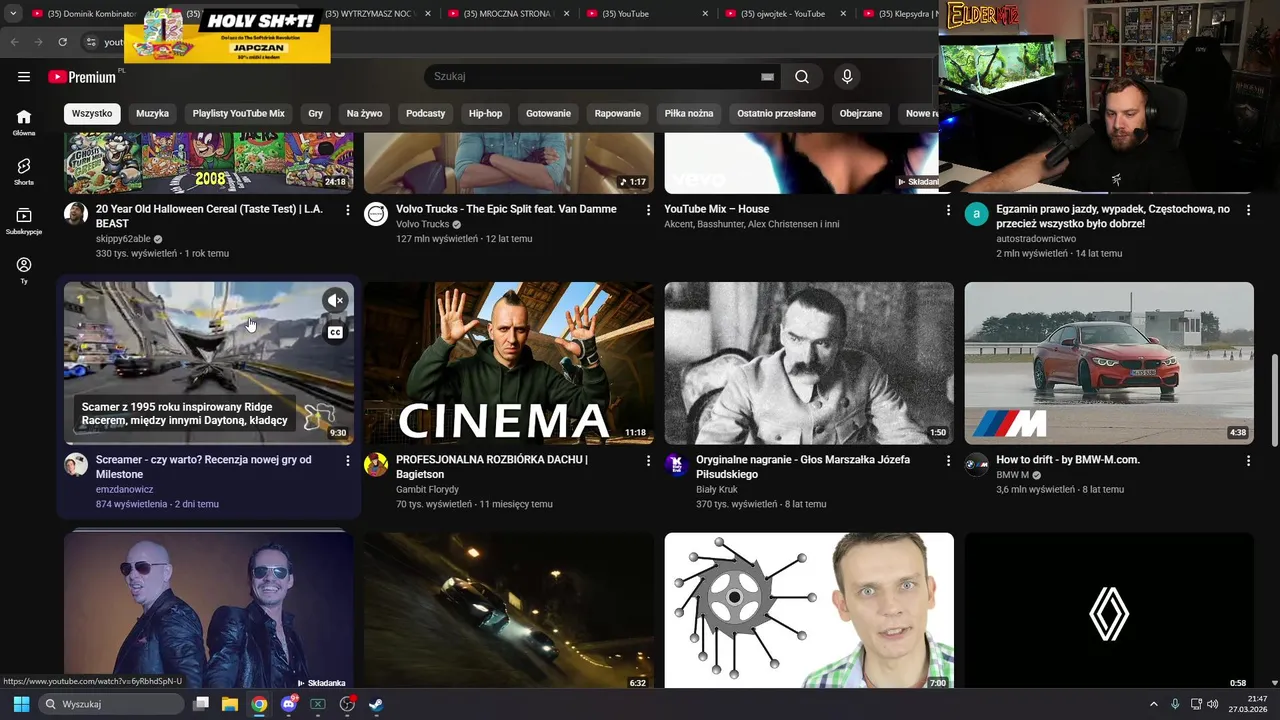Open options for How to drift video
The image size is (1280, 720).
pos(1248,460)
